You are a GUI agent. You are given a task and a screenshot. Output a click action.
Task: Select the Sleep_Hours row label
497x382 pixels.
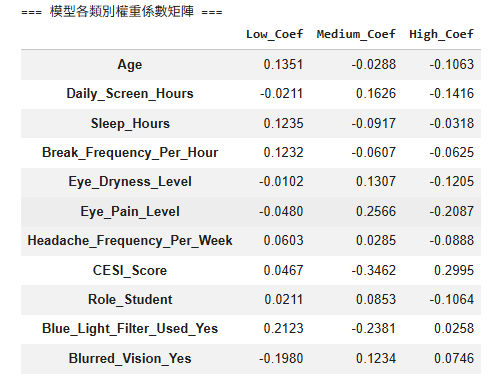(x=130, y=124)
